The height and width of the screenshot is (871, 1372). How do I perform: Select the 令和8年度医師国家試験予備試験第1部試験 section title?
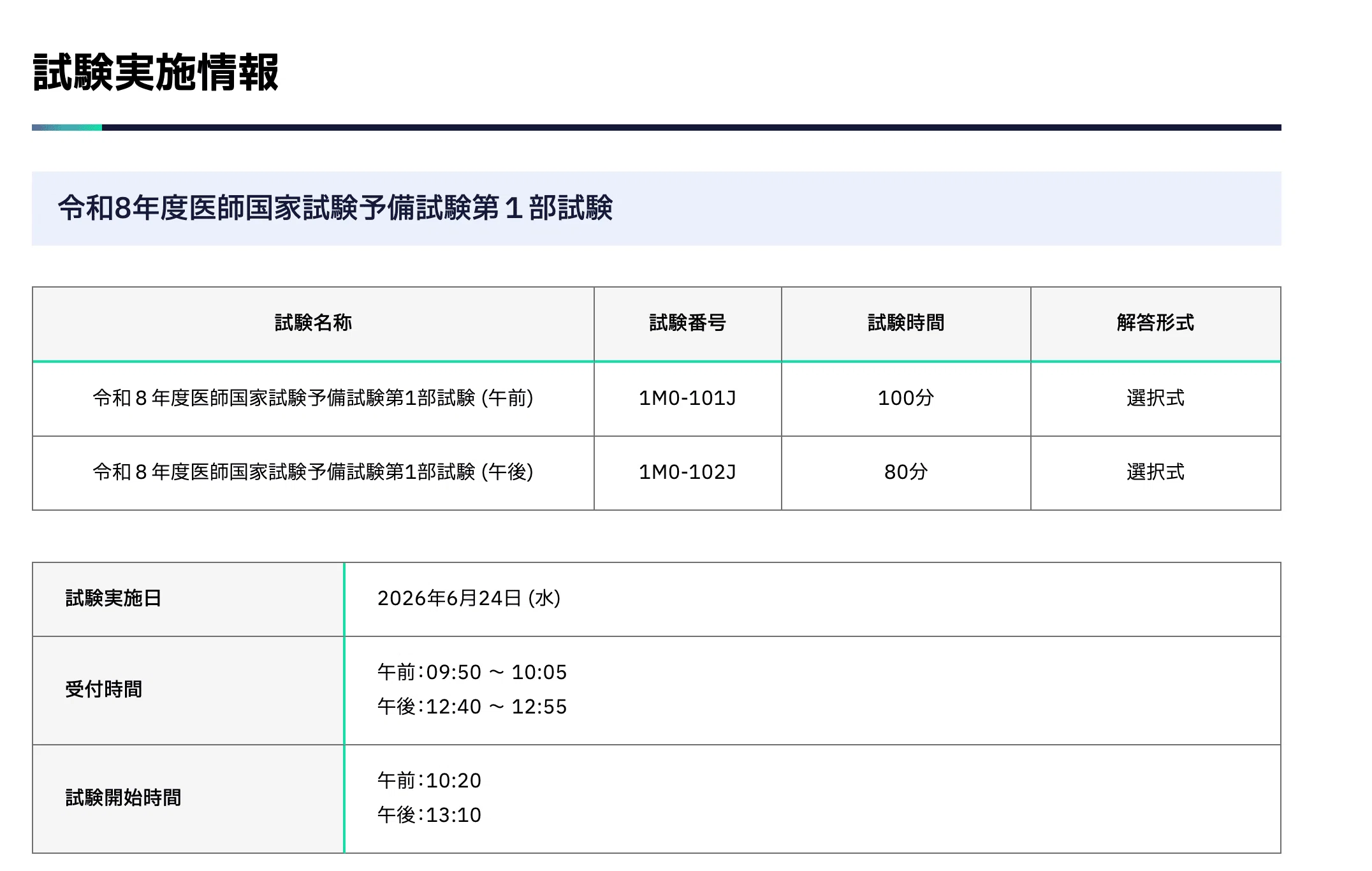pyautogui.click(x=335, y=208)
